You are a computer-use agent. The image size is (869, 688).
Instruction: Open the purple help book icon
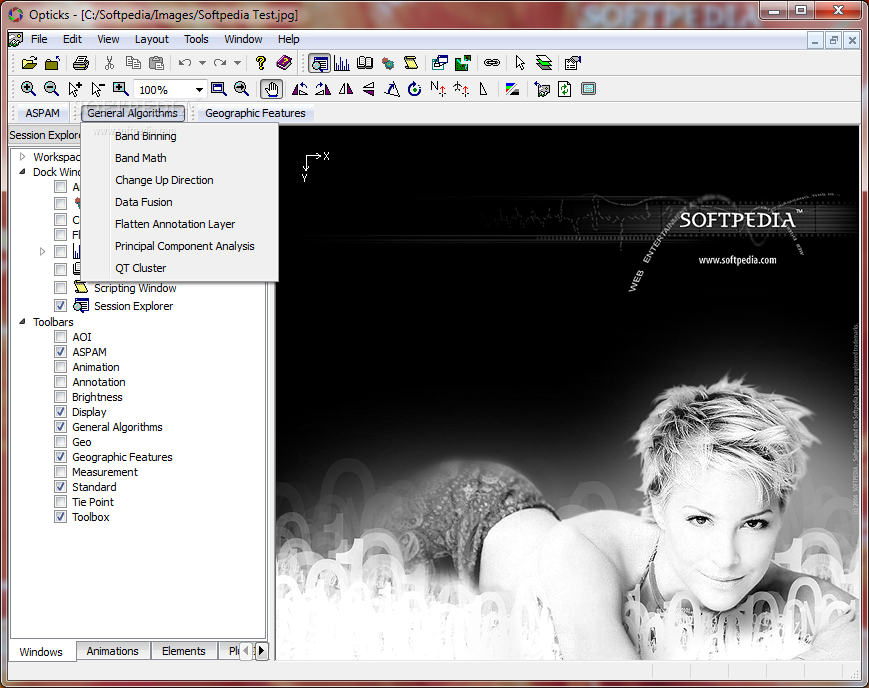(284, 63)
